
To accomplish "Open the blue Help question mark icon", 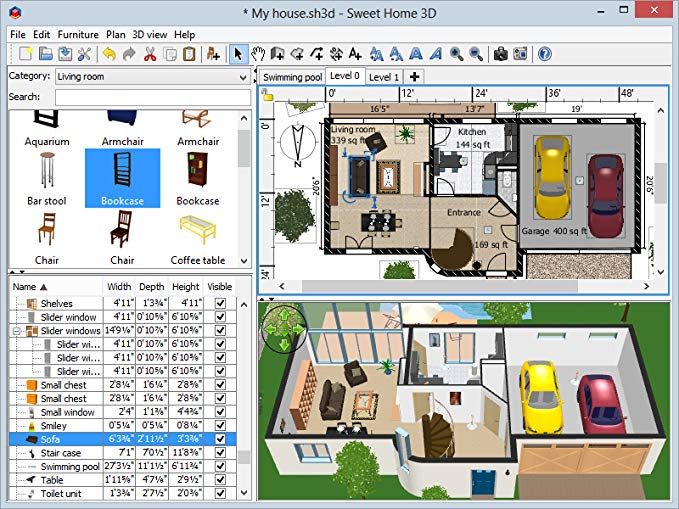I will tap(545, 54).
